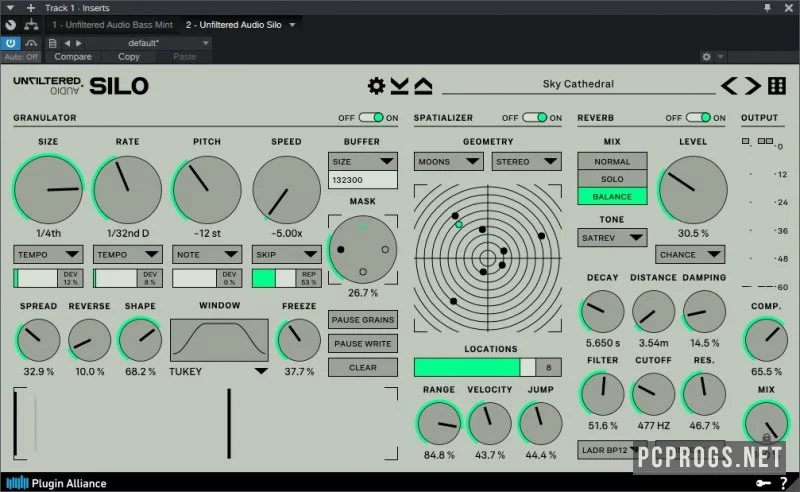Click the reverb LEVEL knob

tap(693, 190)
